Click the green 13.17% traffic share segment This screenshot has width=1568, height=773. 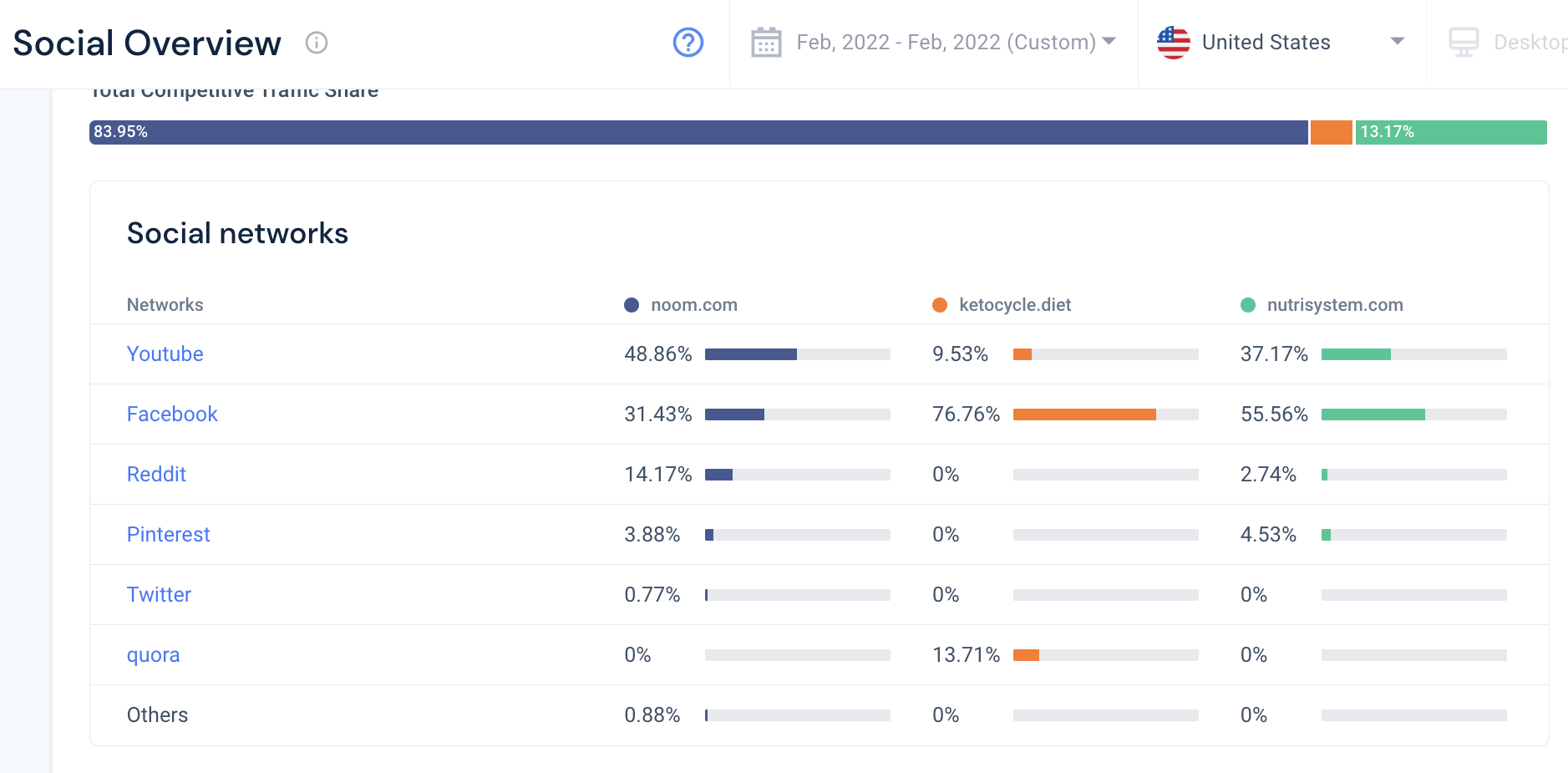1451,132
